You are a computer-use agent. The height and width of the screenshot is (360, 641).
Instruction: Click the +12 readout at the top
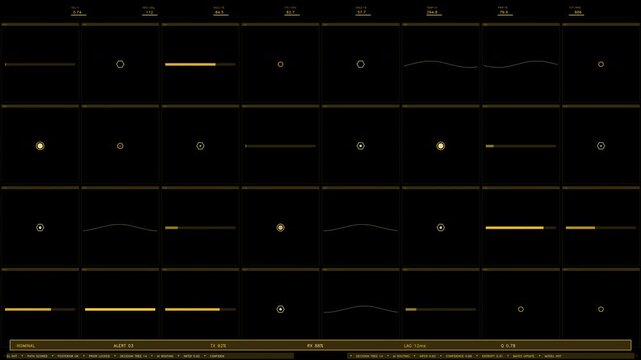[x=149, y=12]
